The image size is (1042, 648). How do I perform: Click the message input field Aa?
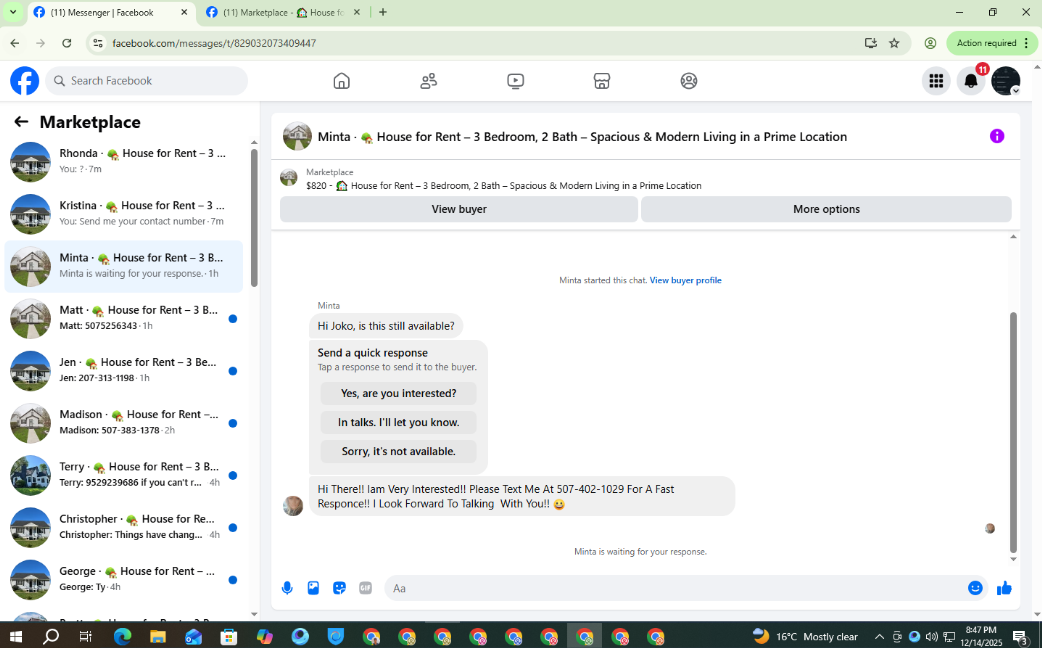pos(675,588)
